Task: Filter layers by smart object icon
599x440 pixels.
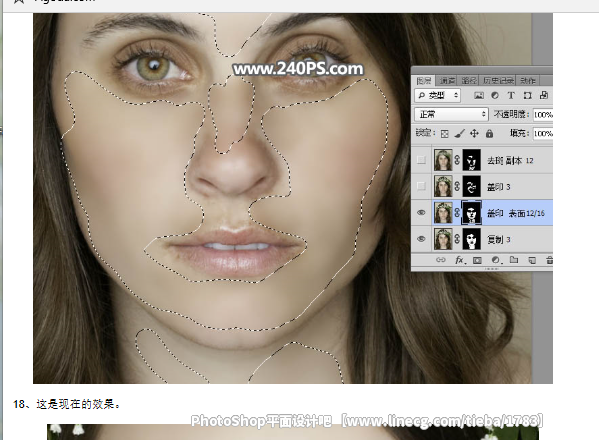Action: click(x=544, y=95)
